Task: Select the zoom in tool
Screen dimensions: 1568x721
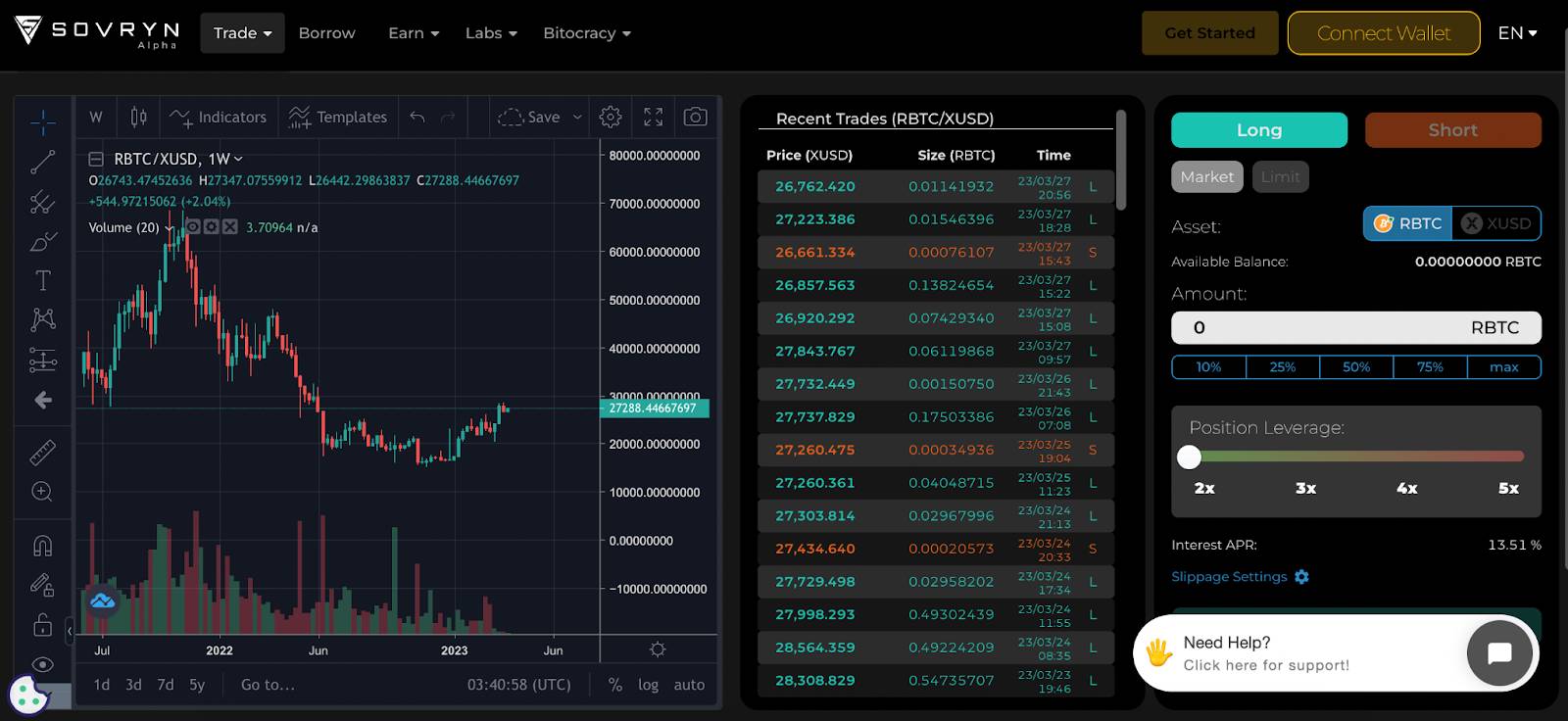Action: 42,492
